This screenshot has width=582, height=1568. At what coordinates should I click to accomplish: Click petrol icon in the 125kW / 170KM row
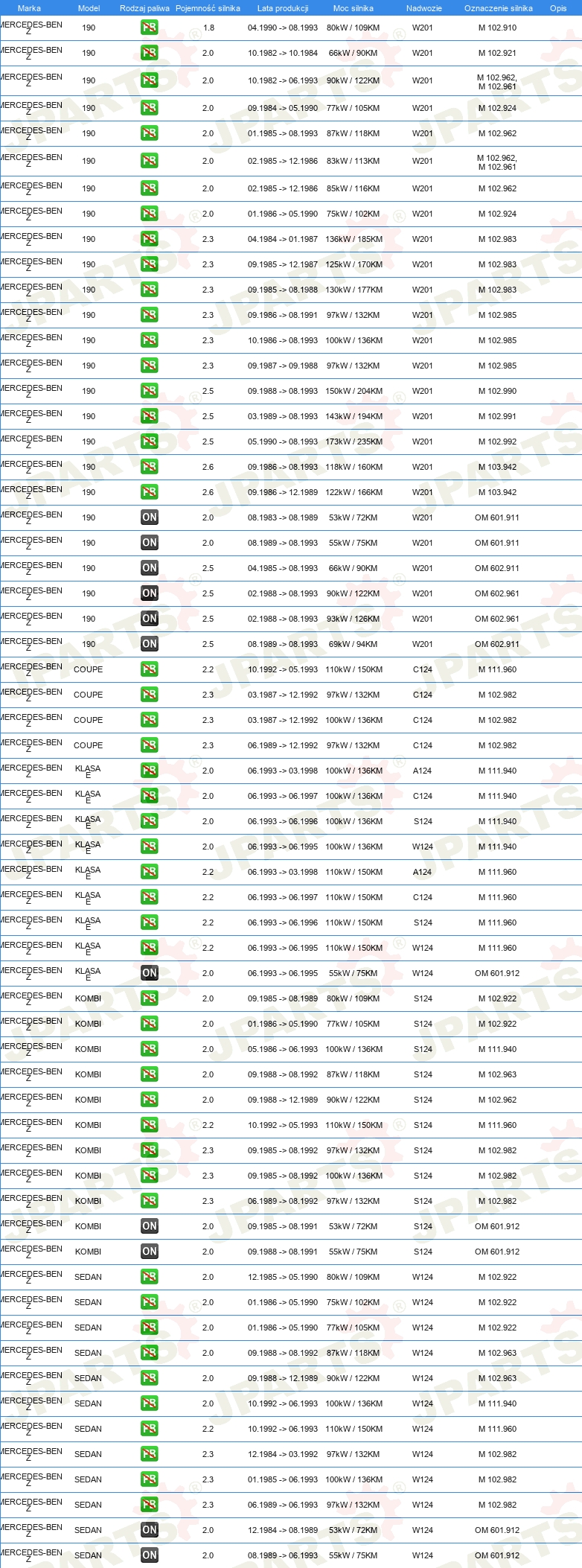pos(150,264)
